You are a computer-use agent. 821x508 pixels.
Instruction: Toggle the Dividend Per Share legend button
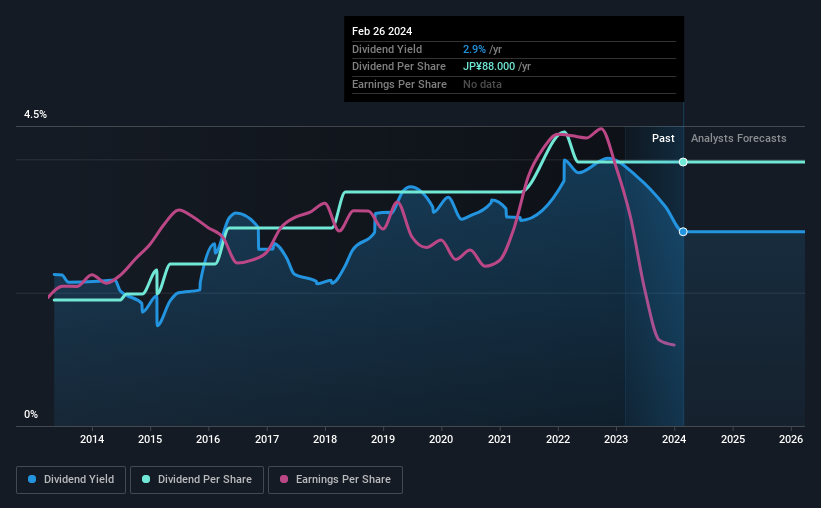pyautogui.click(x=197, y=480)
